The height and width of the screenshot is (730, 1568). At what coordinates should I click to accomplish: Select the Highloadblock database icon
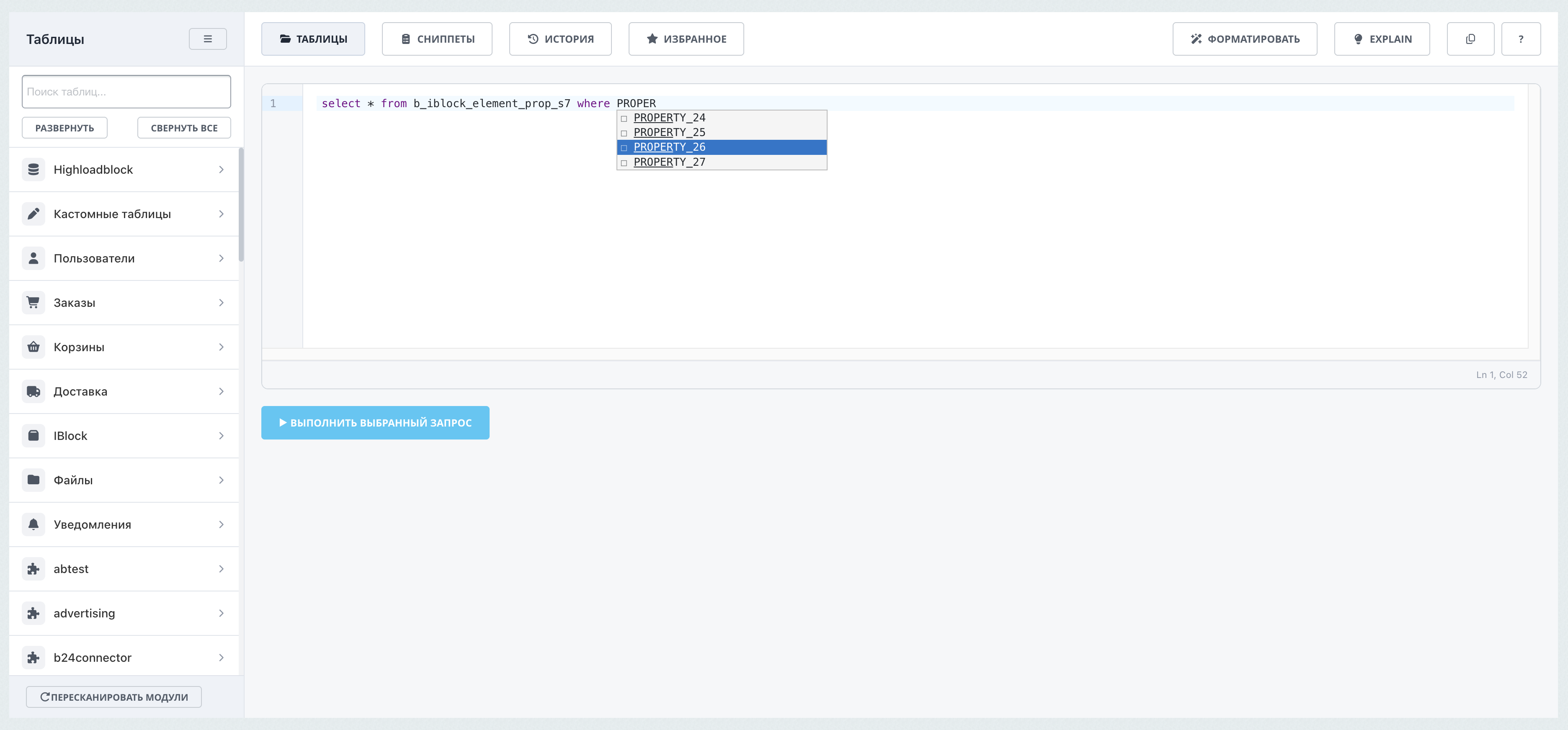point(34,169)
